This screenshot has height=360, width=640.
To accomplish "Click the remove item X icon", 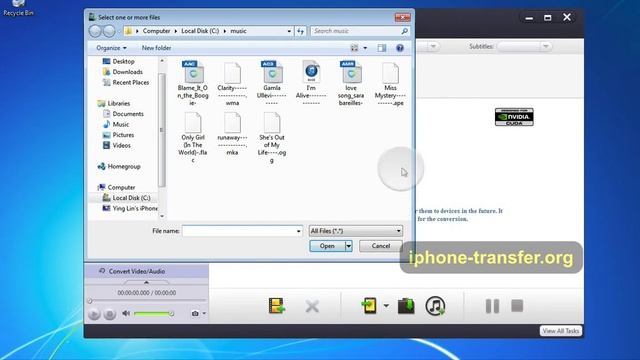I will 312,306.
